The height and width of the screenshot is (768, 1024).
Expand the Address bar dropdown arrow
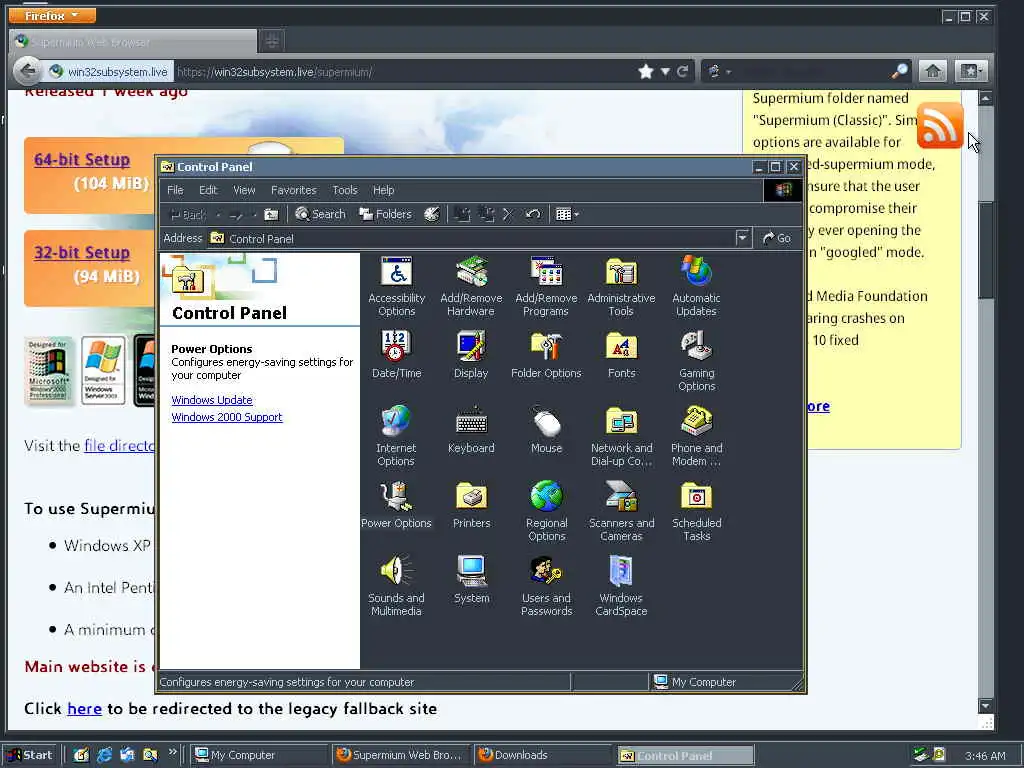click(743, 238)
